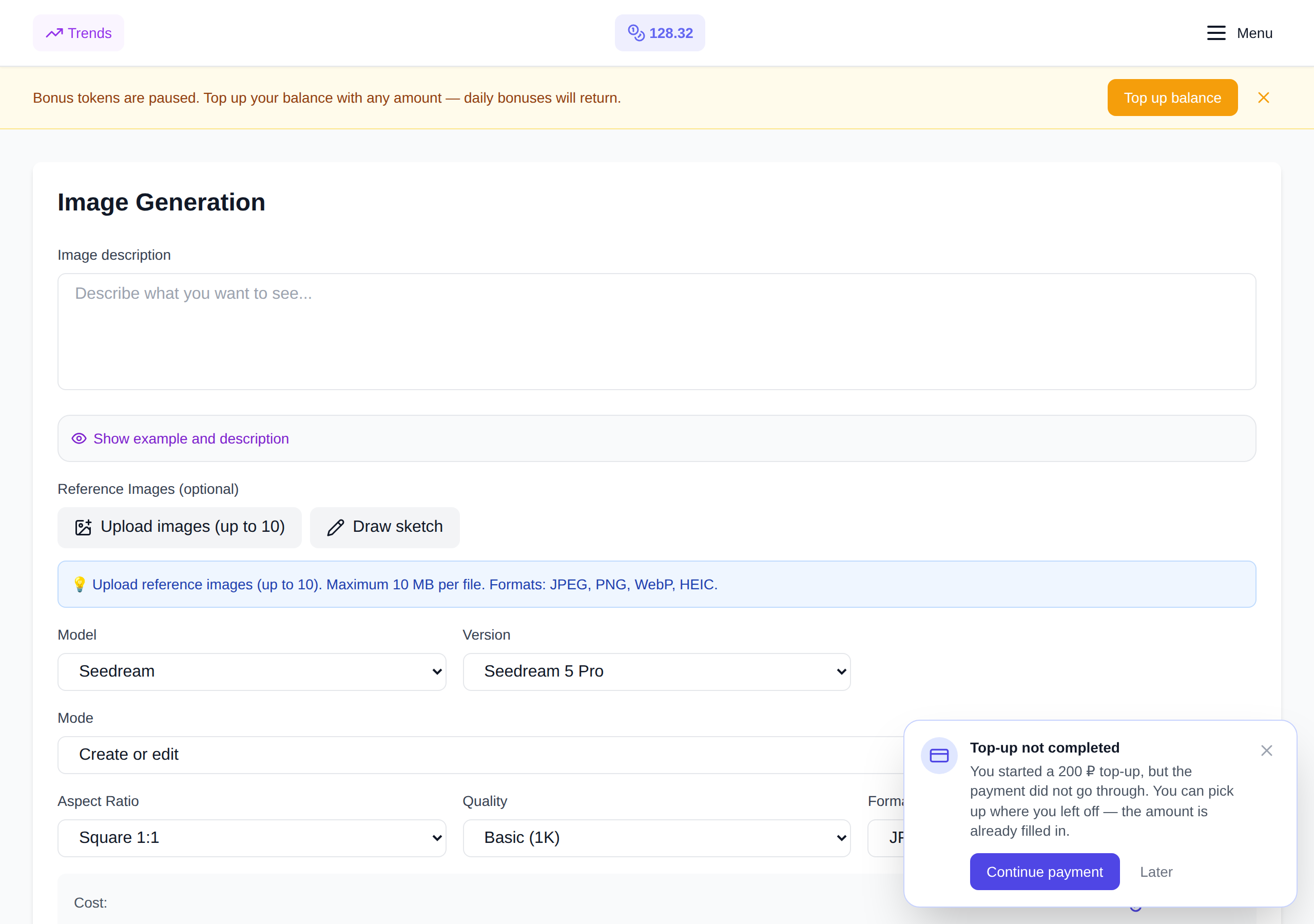Click the Menu label
This screenshot has width=1314, height=924.
[1254, 33]
